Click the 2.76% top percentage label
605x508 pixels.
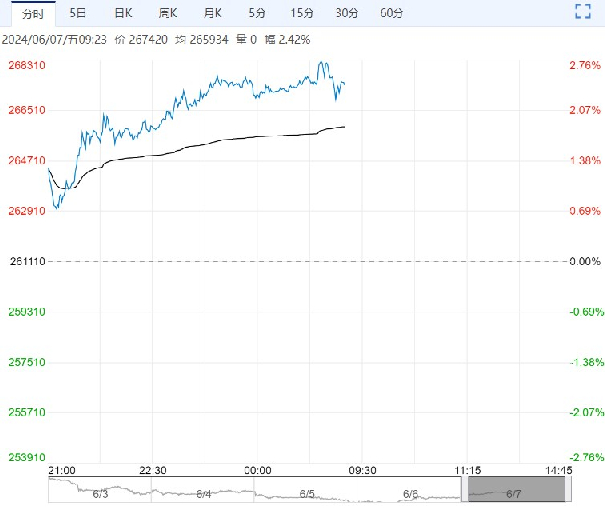pyautogui.click(x=583, y=65)
